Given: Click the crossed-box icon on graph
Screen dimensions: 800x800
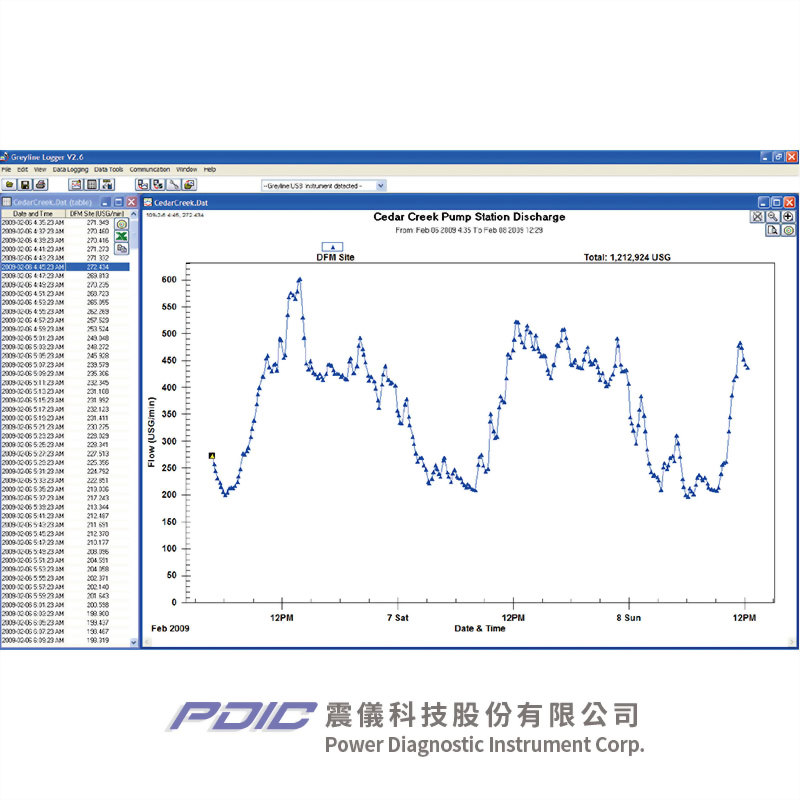Looking at the screenshot, I should coord(757,217).
